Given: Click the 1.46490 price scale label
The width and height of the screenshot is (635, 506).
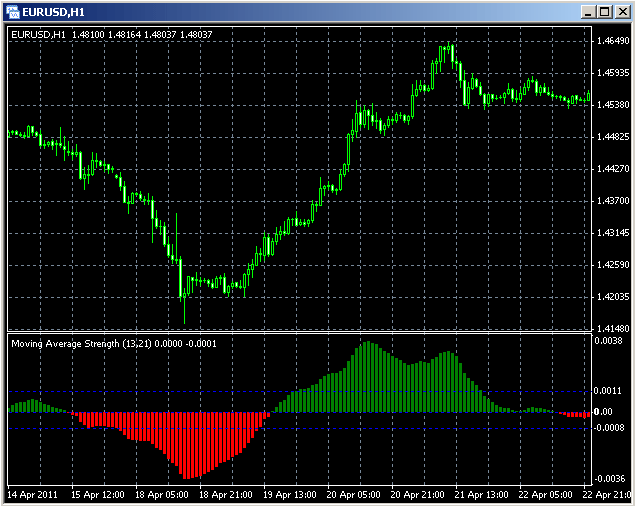Looking at the screenshot, I should pos(613,41).
